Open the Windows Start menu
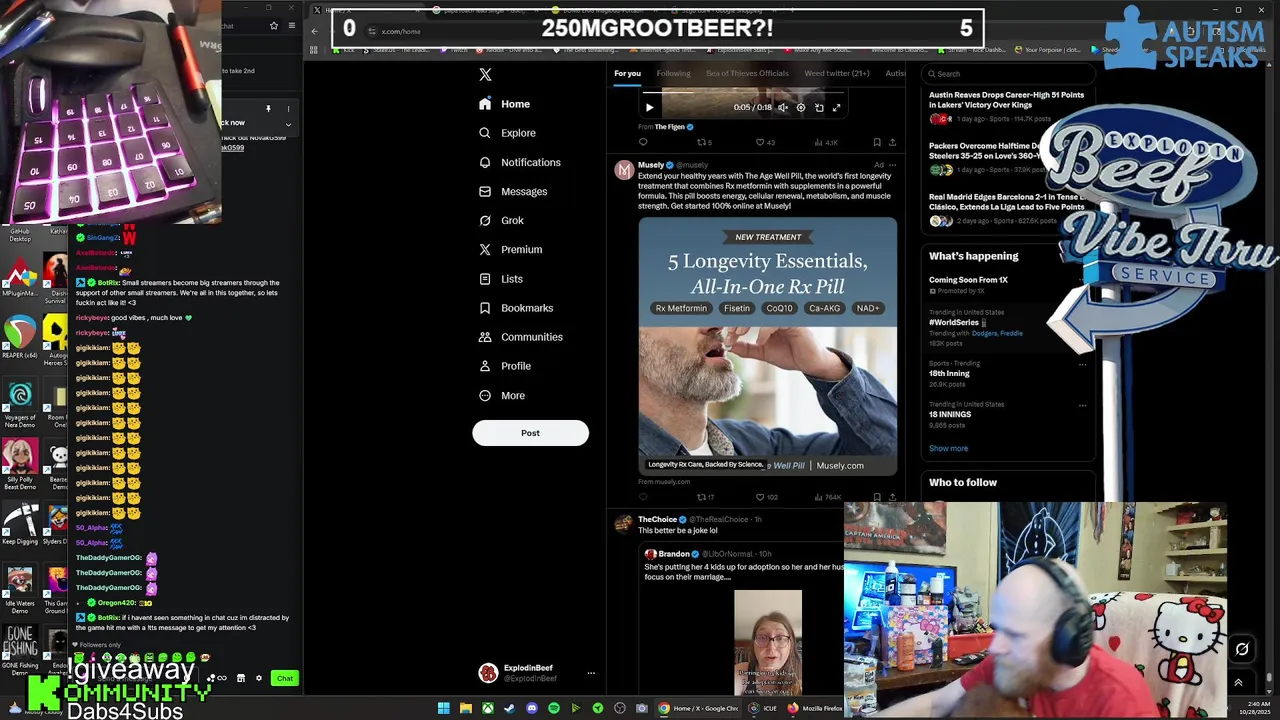Screen dimensions: 1280x720 443,708
